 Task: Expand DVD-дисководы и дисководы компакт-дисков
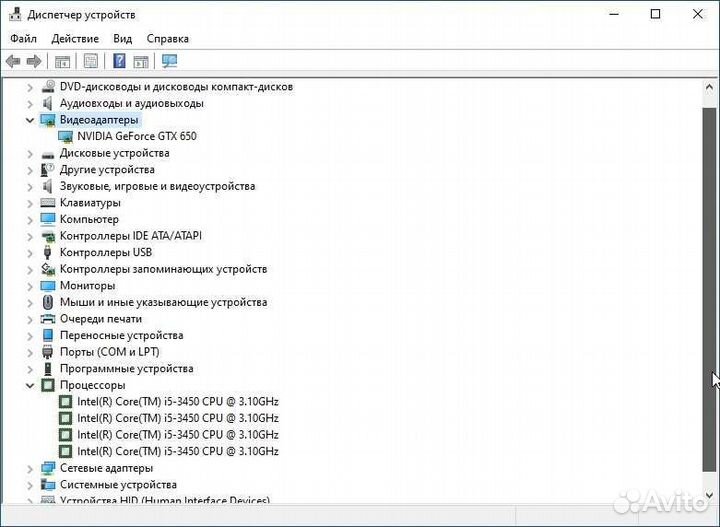click(x=30, y=87)
